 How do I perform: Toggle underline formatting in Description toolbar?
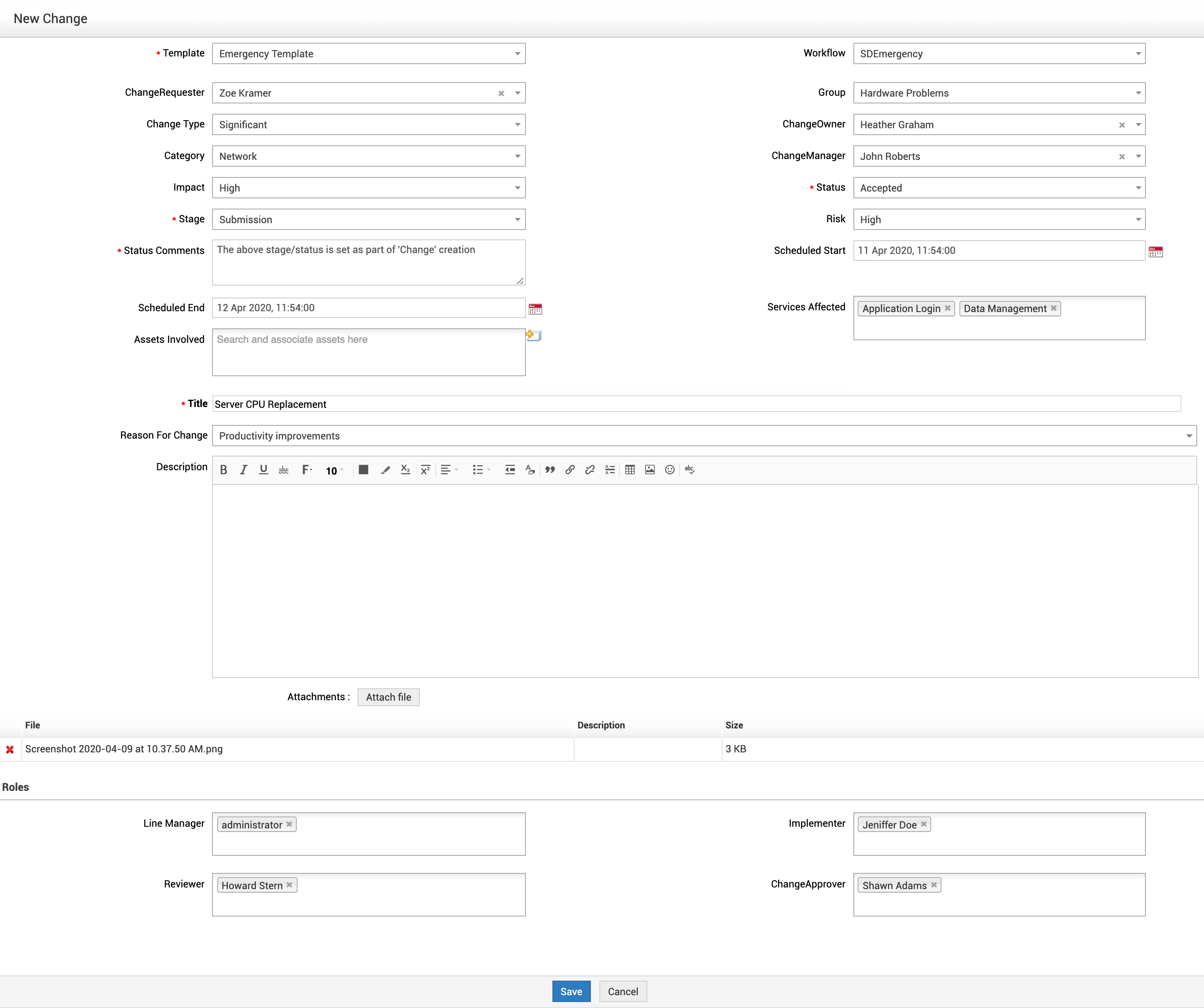click(263, 470)
